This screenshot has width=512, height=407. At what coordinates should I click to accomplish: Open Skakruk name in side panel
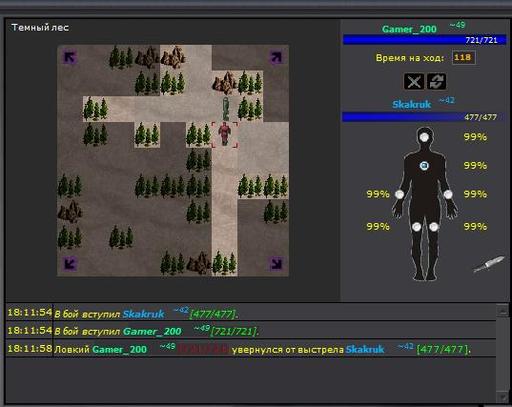(x=412, y=105)
